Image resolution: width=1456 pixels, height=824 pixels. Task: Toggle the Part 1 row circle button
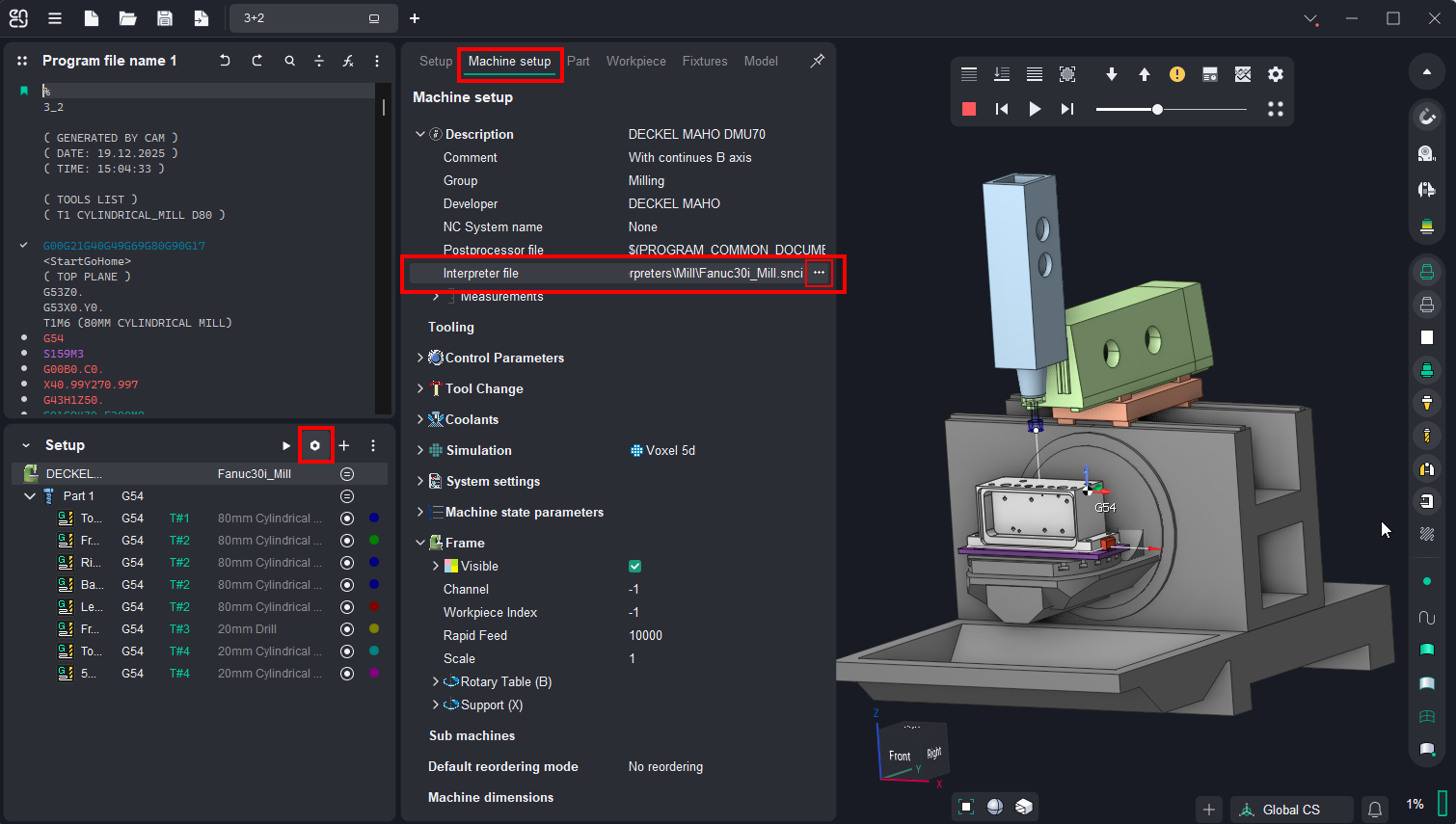tap(347, 496)
